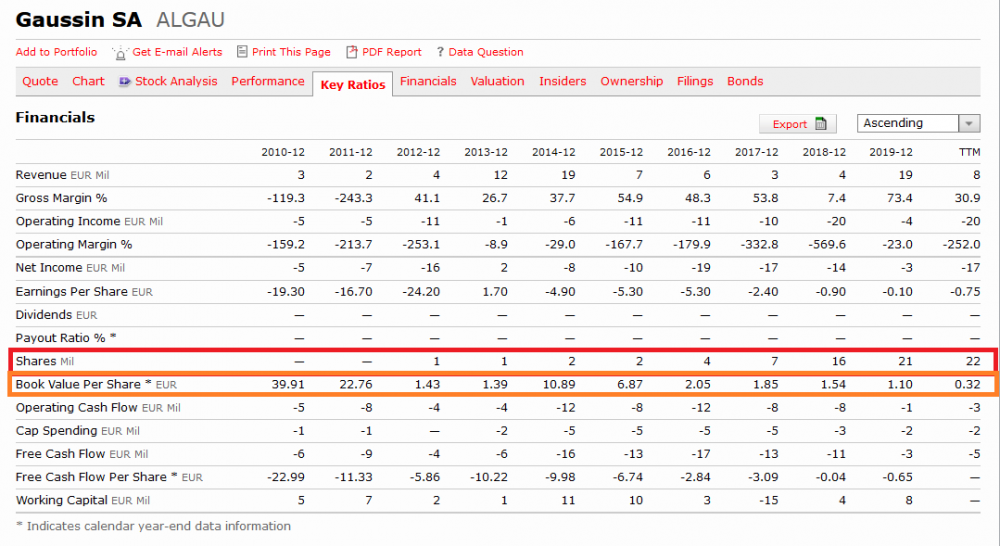Click the Earnings Per Share row label
1000x546 pixels.
pyautogui.click(x=84, y=291)
